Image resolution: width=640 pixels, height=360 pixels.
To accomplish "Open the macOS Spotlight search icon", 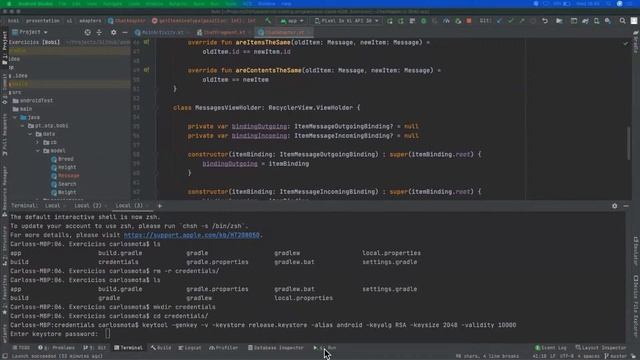I will 609,4.
